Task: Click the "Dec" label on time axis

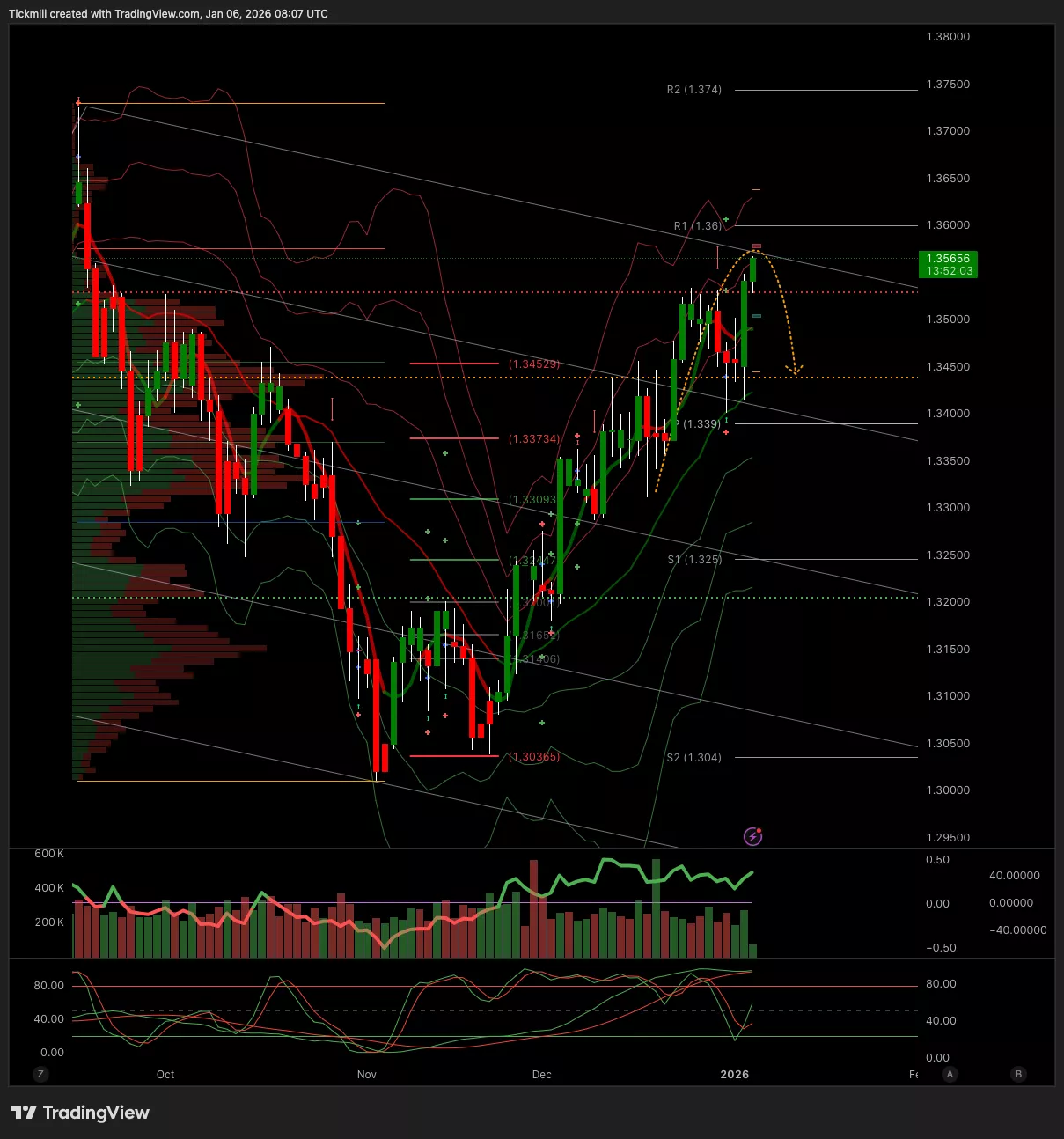Action: pos(542,1074)
